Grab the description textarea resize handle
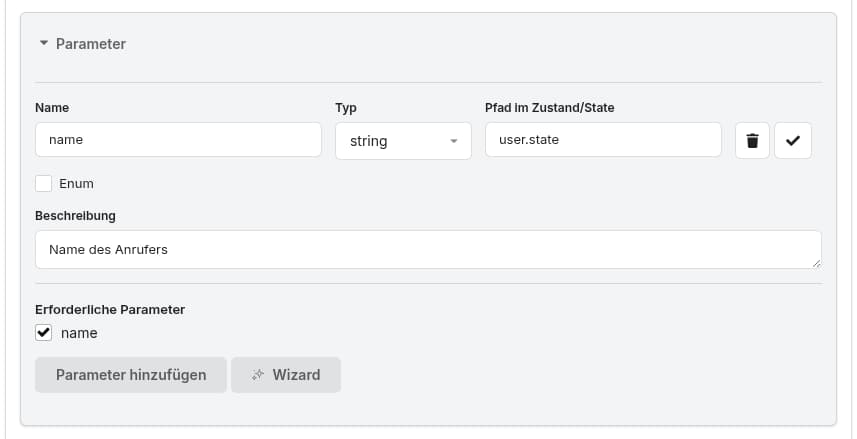The image size is (857, 439). click(816, 263)
